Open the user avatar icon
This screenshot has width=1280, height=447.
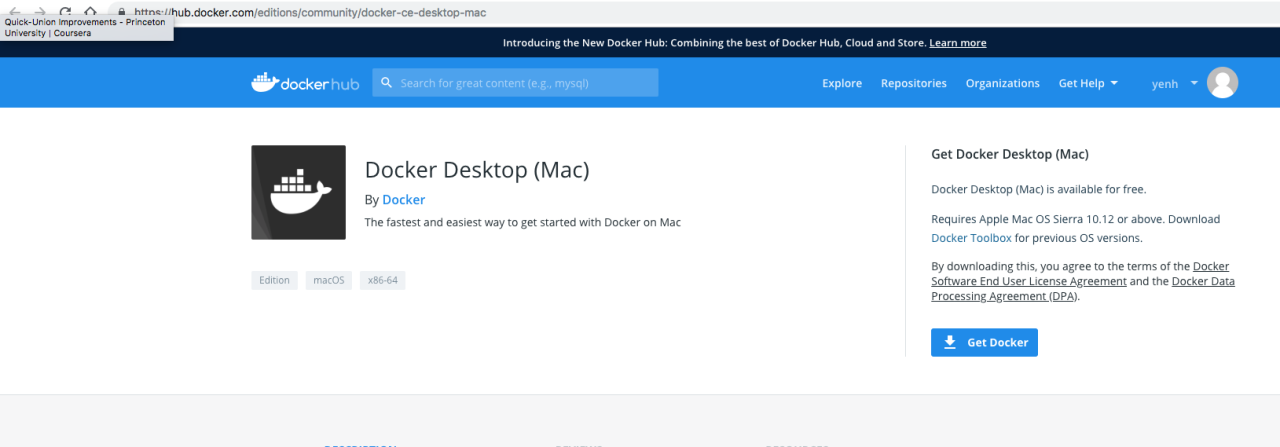(x=1222, y=83)
